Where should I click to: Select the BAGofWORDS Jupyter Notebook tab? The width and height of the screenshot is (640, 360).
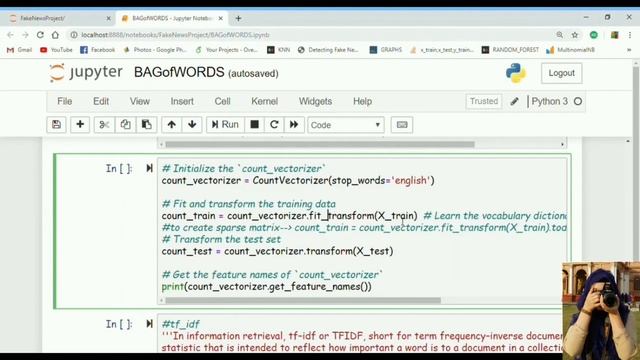(x=172, y=18)
